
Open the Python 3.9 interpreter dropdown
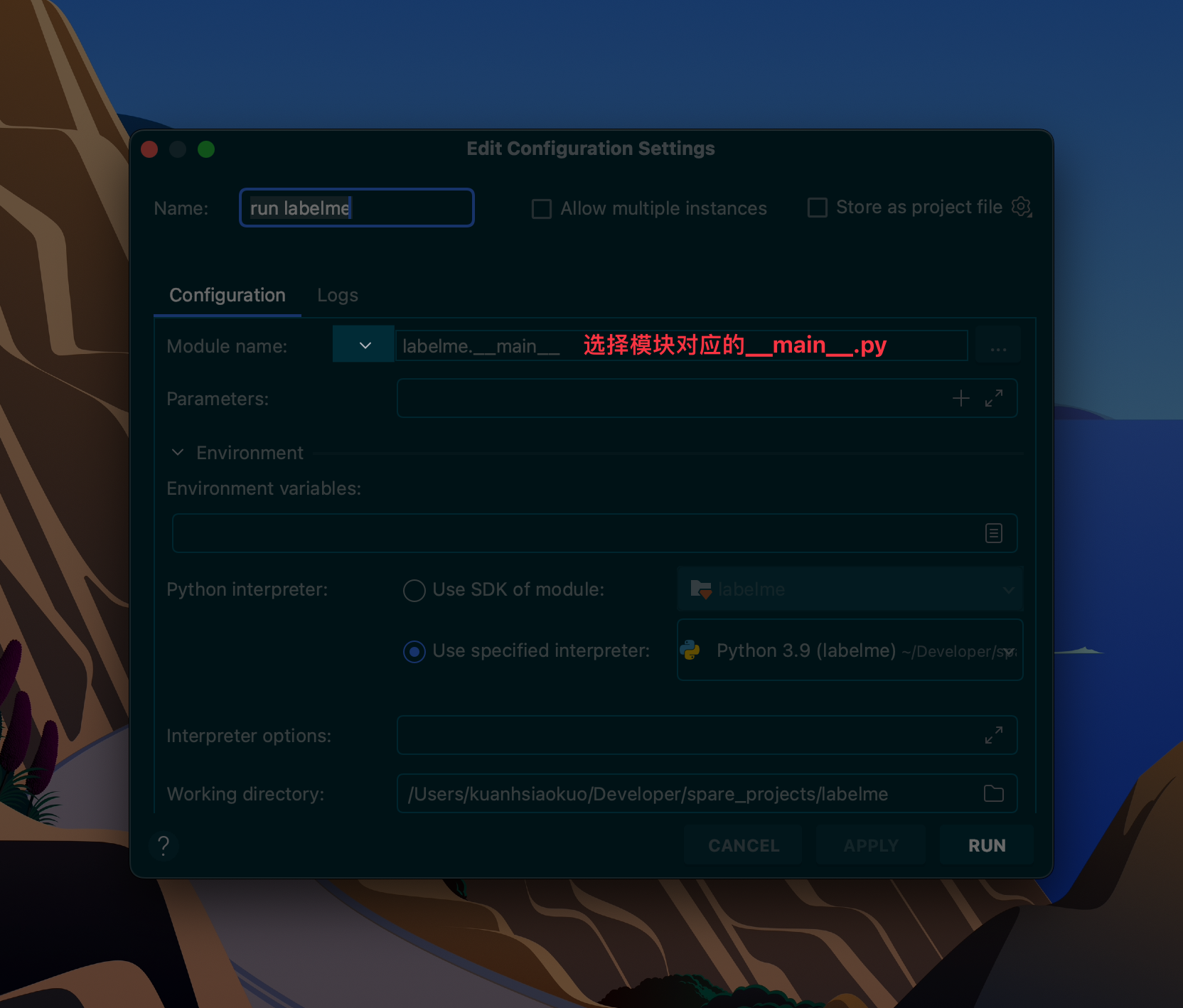click(x=850, y=650)
